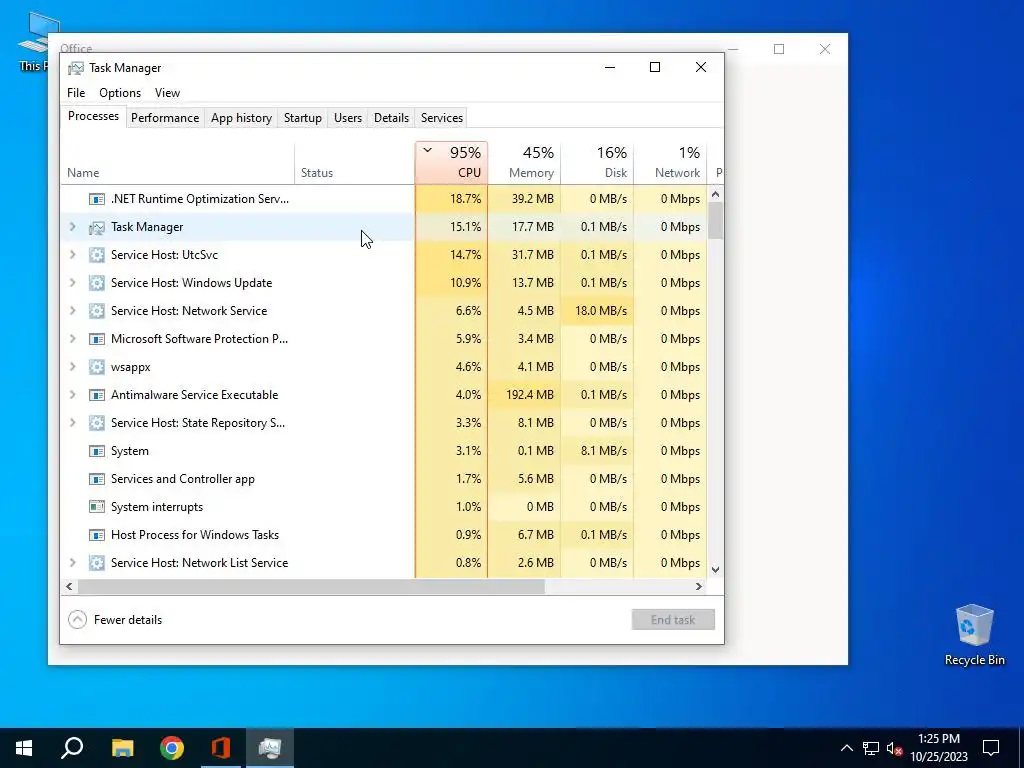
Task: Expand Service Host: Network List Service group
Action: (x=72, y=563)
